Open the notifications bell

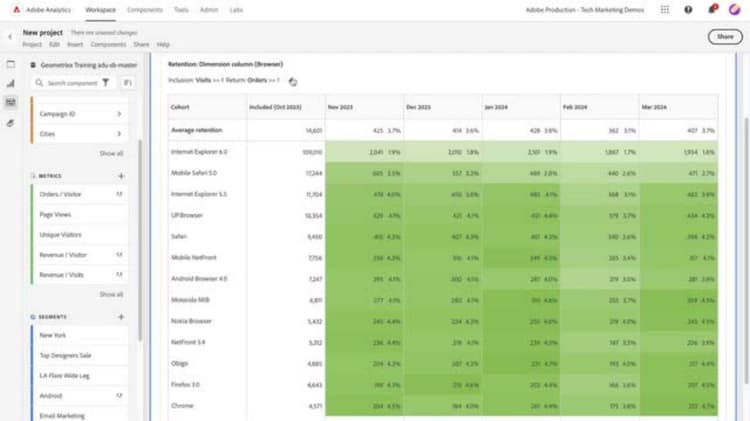pyautogui.click(x=712, y=9)
